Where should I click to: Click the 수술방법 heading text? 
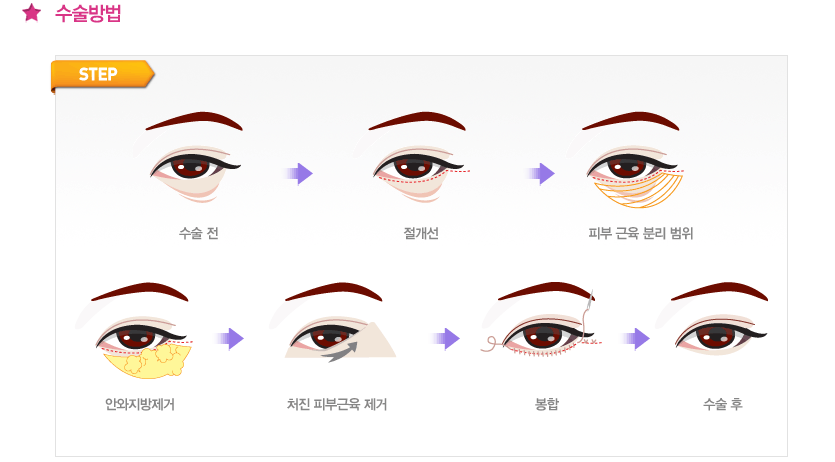click(x=88, y=13)
